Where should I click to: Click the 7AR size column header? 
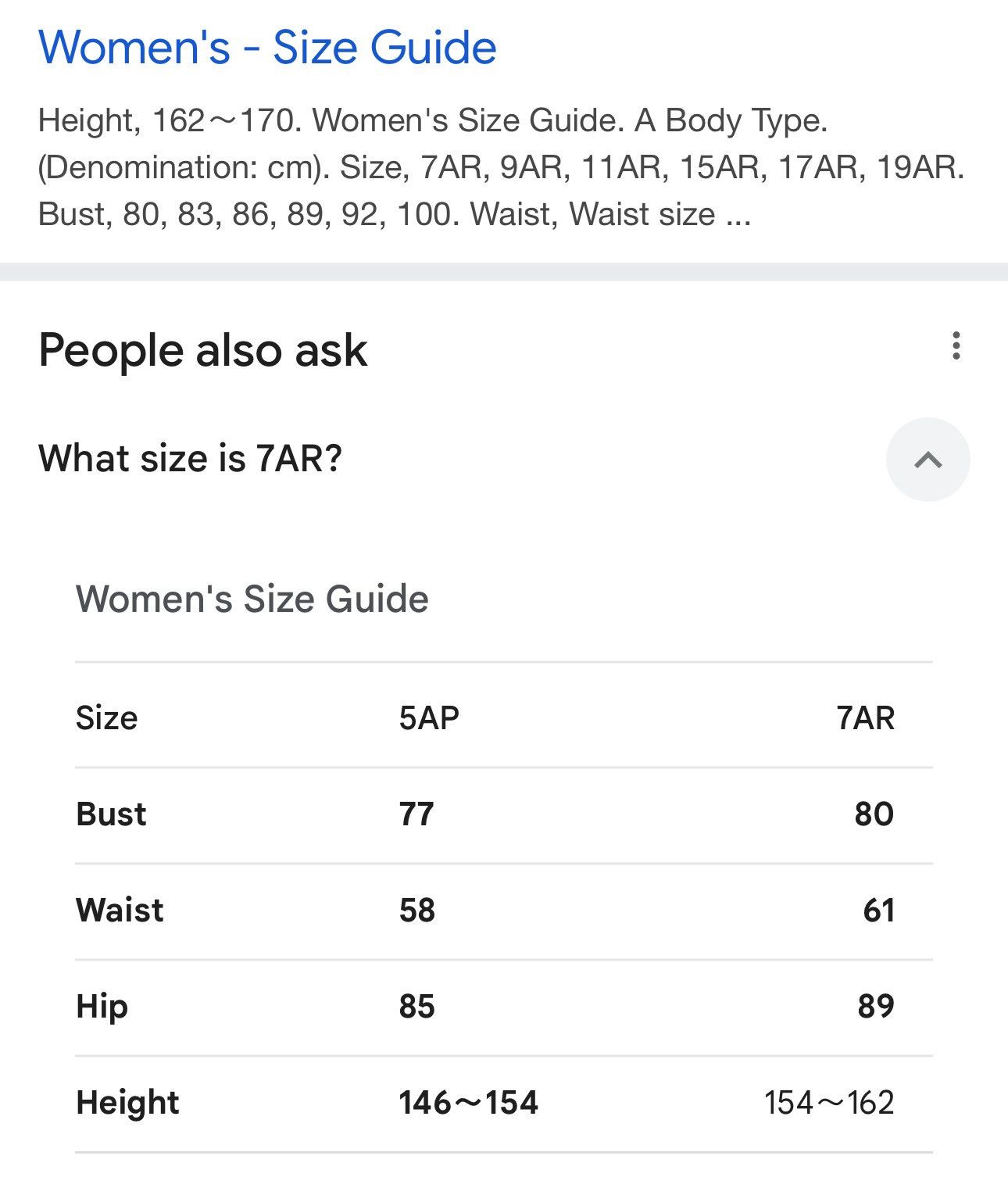pyautogui.click(x=865, y=717)
